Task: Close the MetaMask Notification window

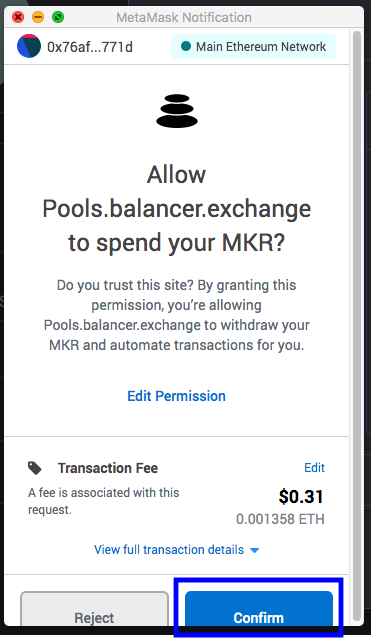Action: [18, 17]
